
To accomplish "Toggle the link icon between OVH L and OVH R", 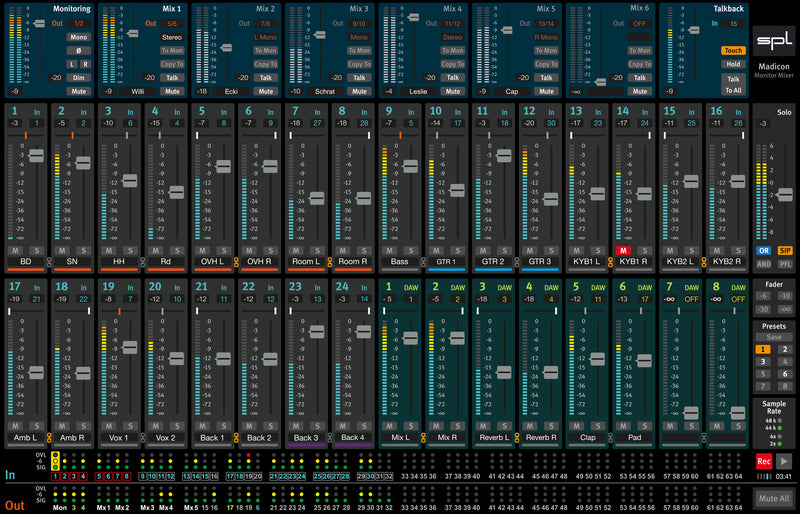I will [236, 262].
